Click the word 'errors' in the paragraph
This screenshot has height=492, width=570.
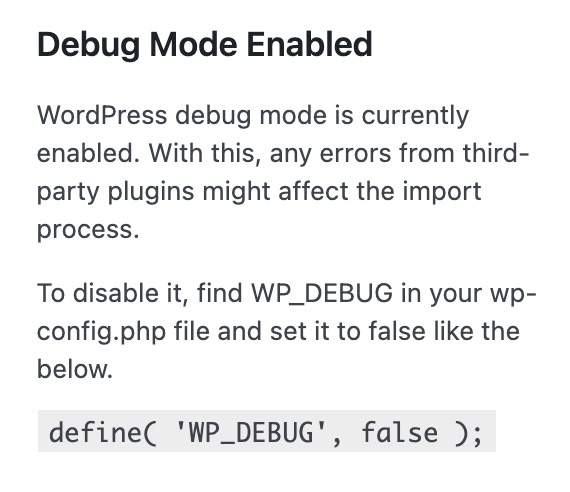point(356,154)
